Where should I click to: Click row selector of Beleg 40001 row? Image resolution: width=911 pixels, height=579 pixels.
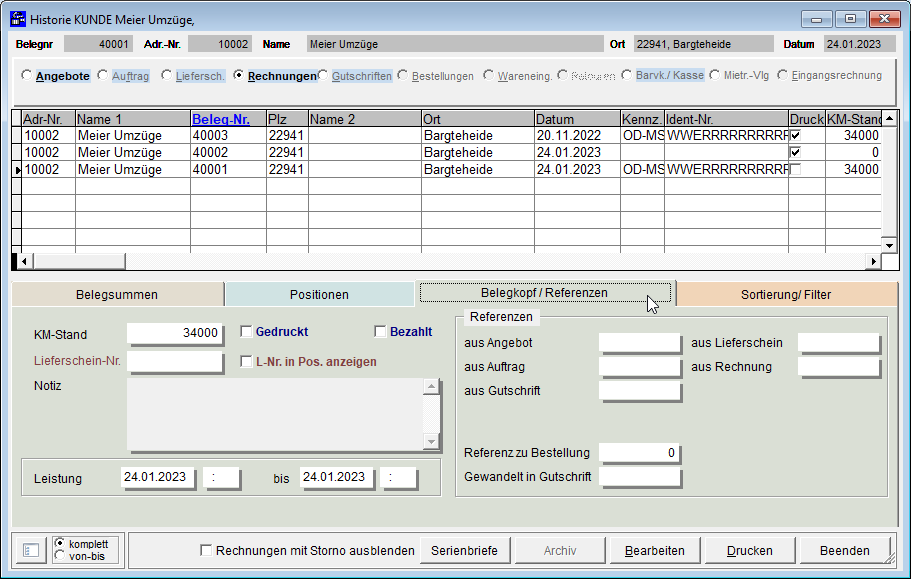coord(17,170)
